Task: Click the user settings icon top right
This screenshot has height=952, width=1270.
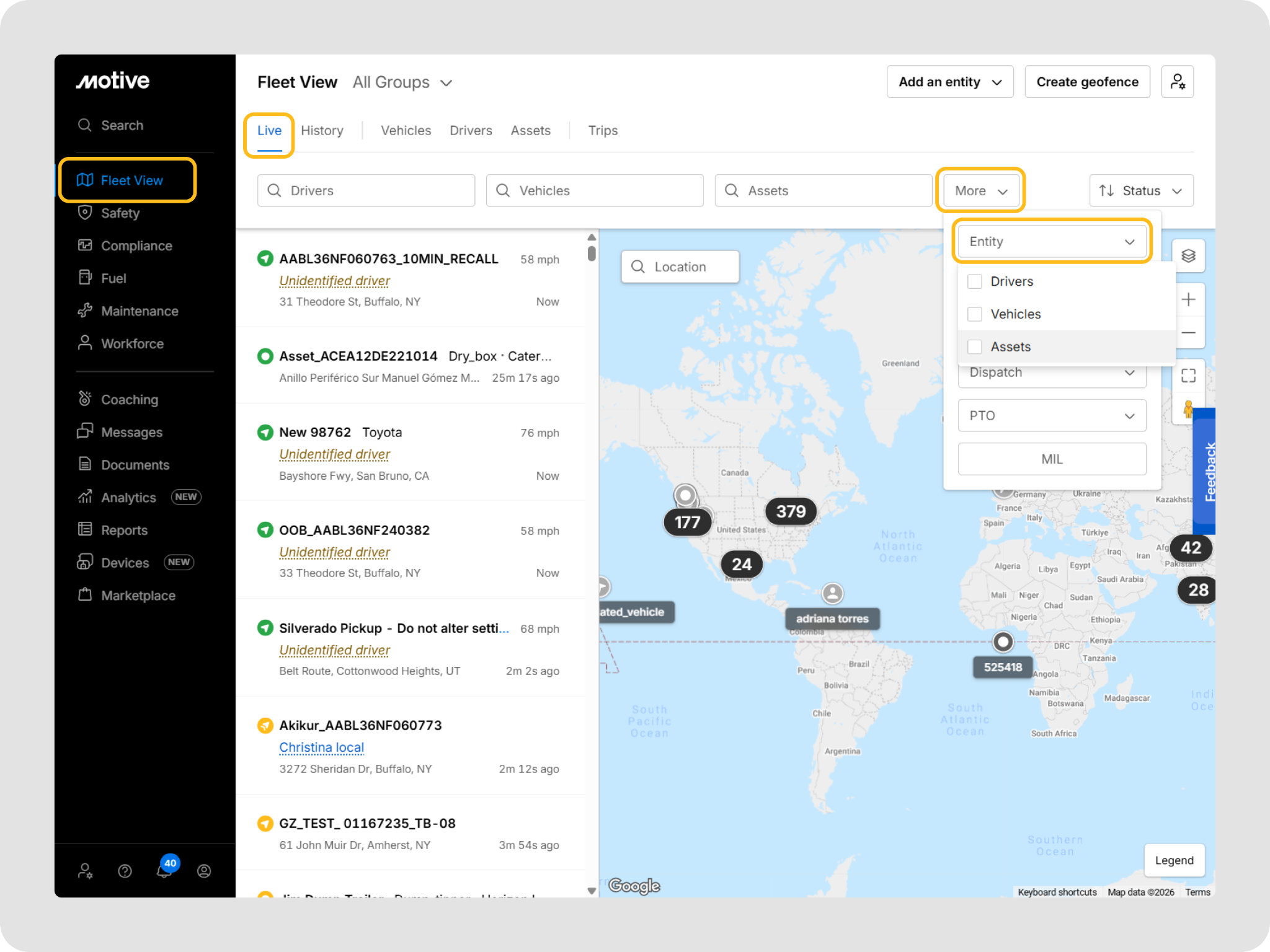Action: pyautogui.click(x=1177, y=82)
